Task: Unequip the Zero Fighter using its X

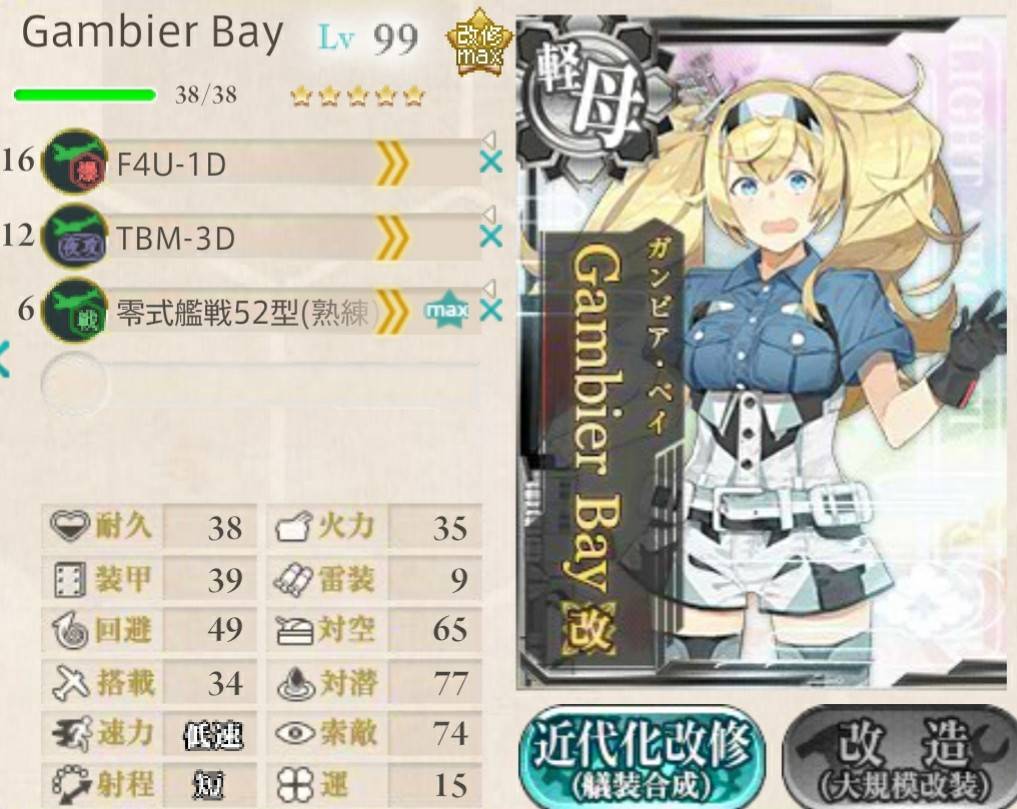Action: coord(491,311)
